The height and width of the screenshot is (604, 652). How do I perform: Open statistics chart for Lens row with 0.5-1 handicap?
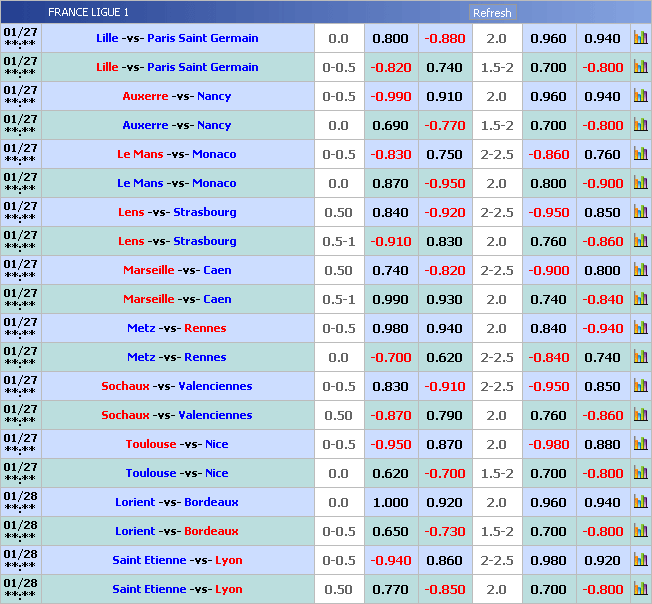coord(640,242)
